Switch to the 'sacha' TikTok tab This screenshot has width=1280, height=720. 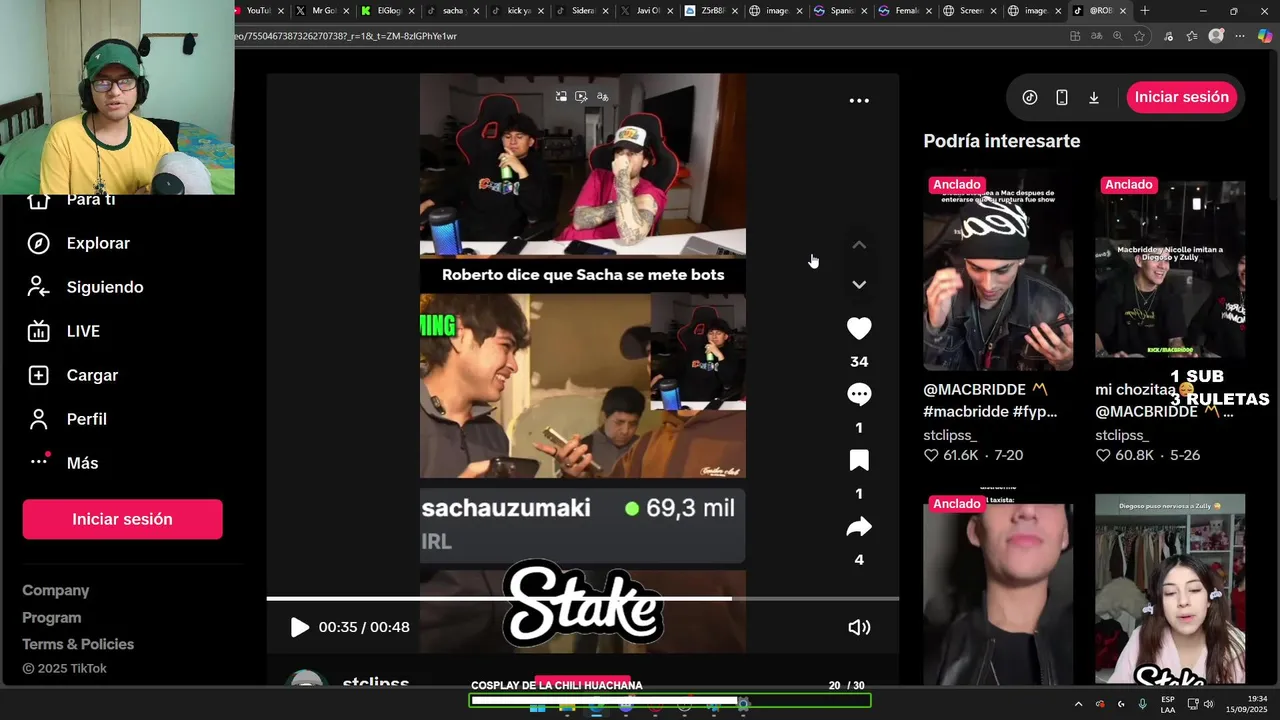point(453,11)
